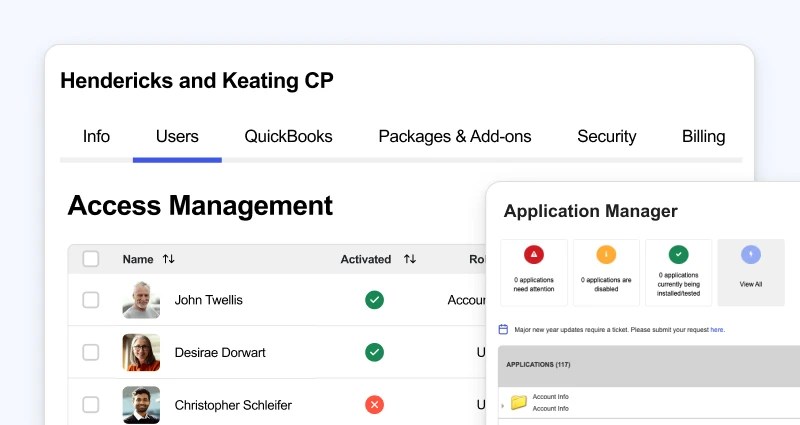This screenshot has width=800, height=425.
Task: Check the box for Christopher Schleifer
Action: (91, 405)
